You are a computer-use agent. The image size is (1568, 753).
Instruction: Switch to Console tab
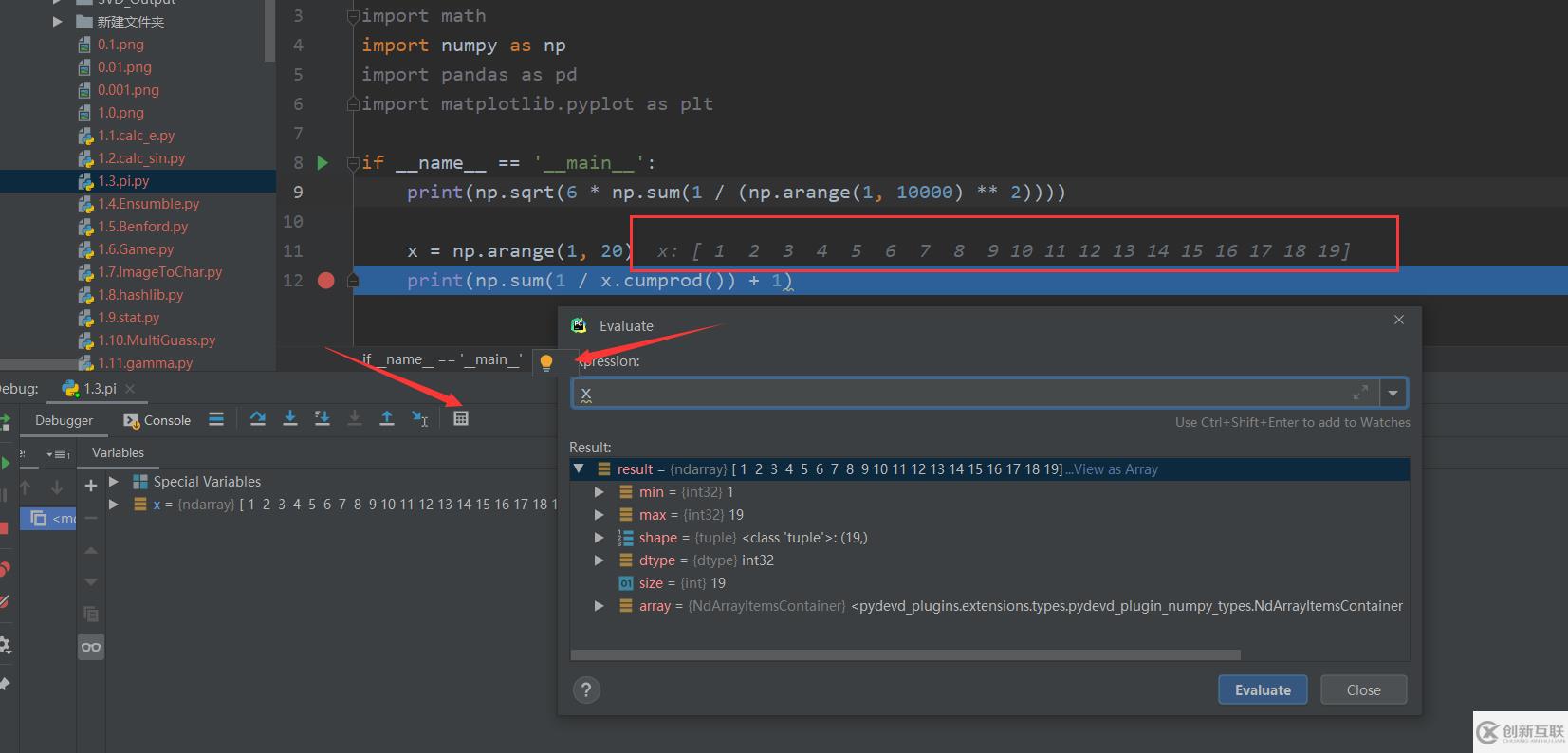pyautogui.click(x=157, y=420)
